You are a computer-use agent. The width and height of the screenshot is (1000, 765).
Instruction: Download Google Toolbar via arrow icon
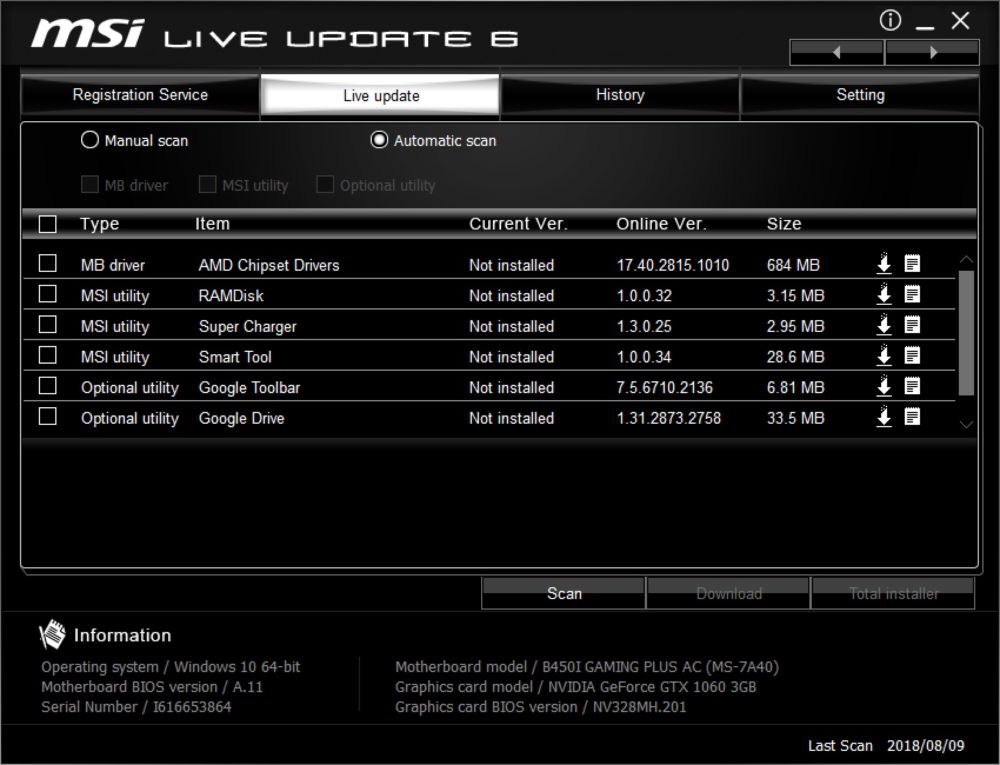pos(884,386)
